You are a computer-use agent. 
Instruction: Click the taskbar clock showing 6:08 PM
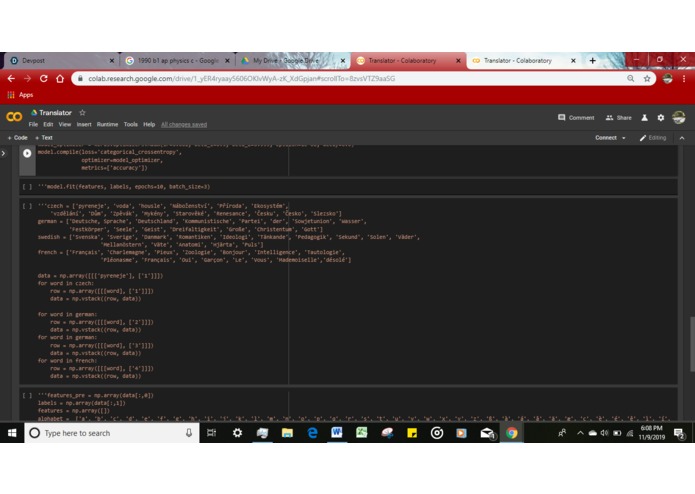(652, 433)
